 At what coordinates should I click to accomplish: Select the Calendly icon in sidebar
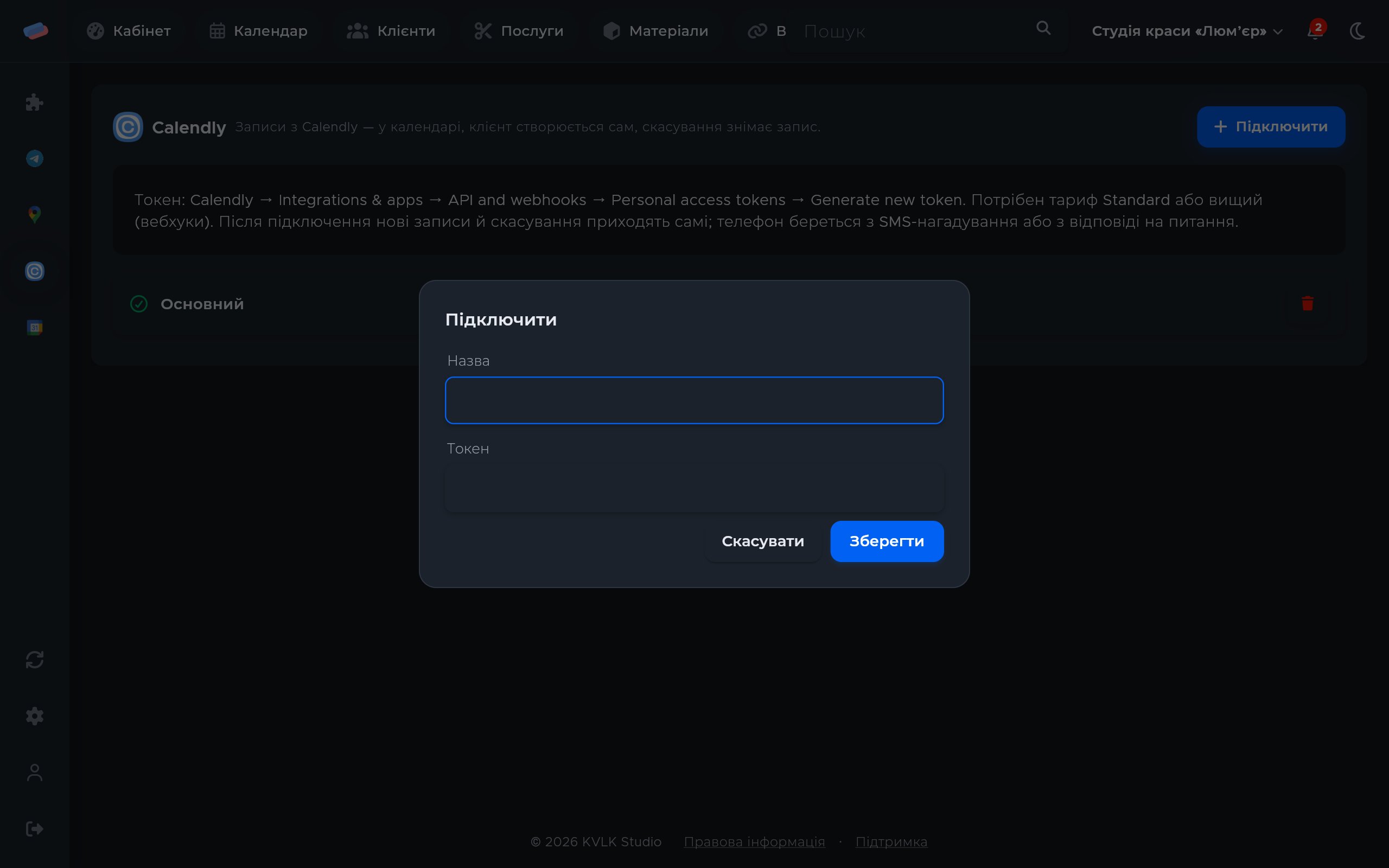[x=34, y=271]
